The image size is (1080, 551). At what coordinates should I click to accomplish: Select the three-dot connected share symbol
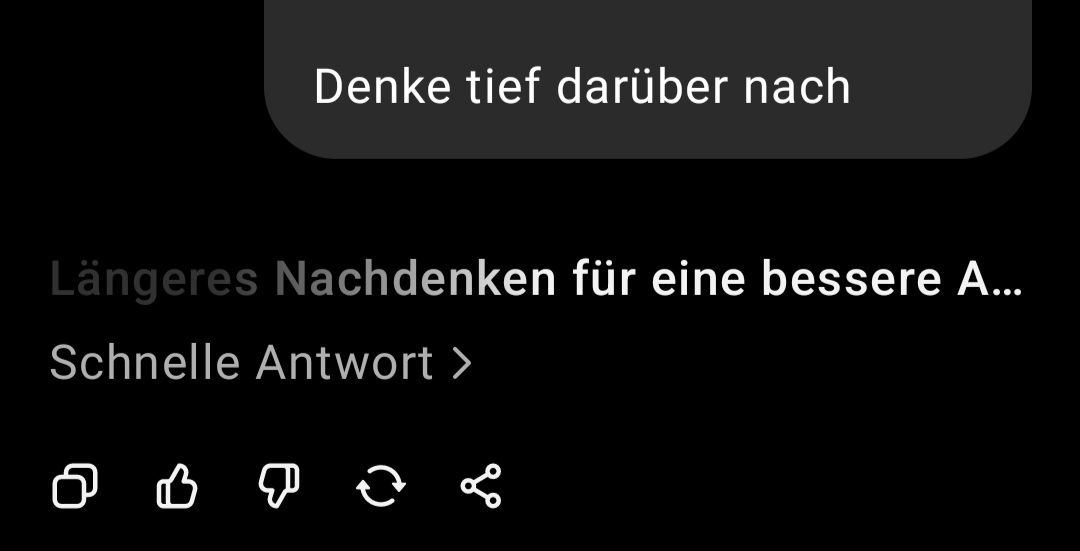pos(481,486)
